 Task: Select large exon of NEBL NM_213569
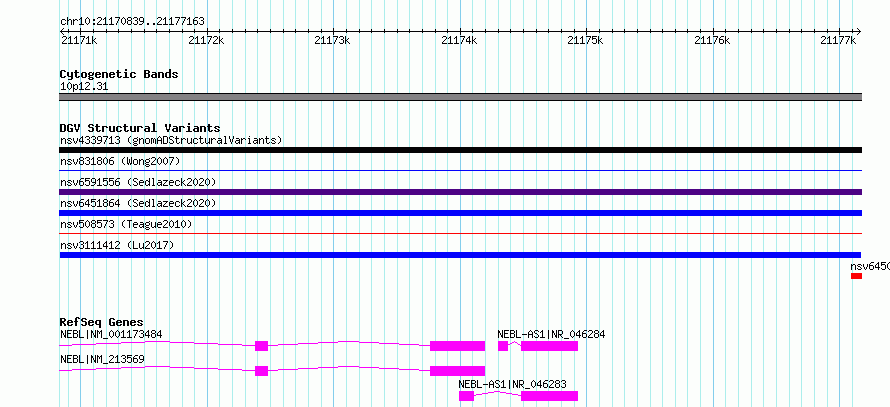[x=457, y=371]
